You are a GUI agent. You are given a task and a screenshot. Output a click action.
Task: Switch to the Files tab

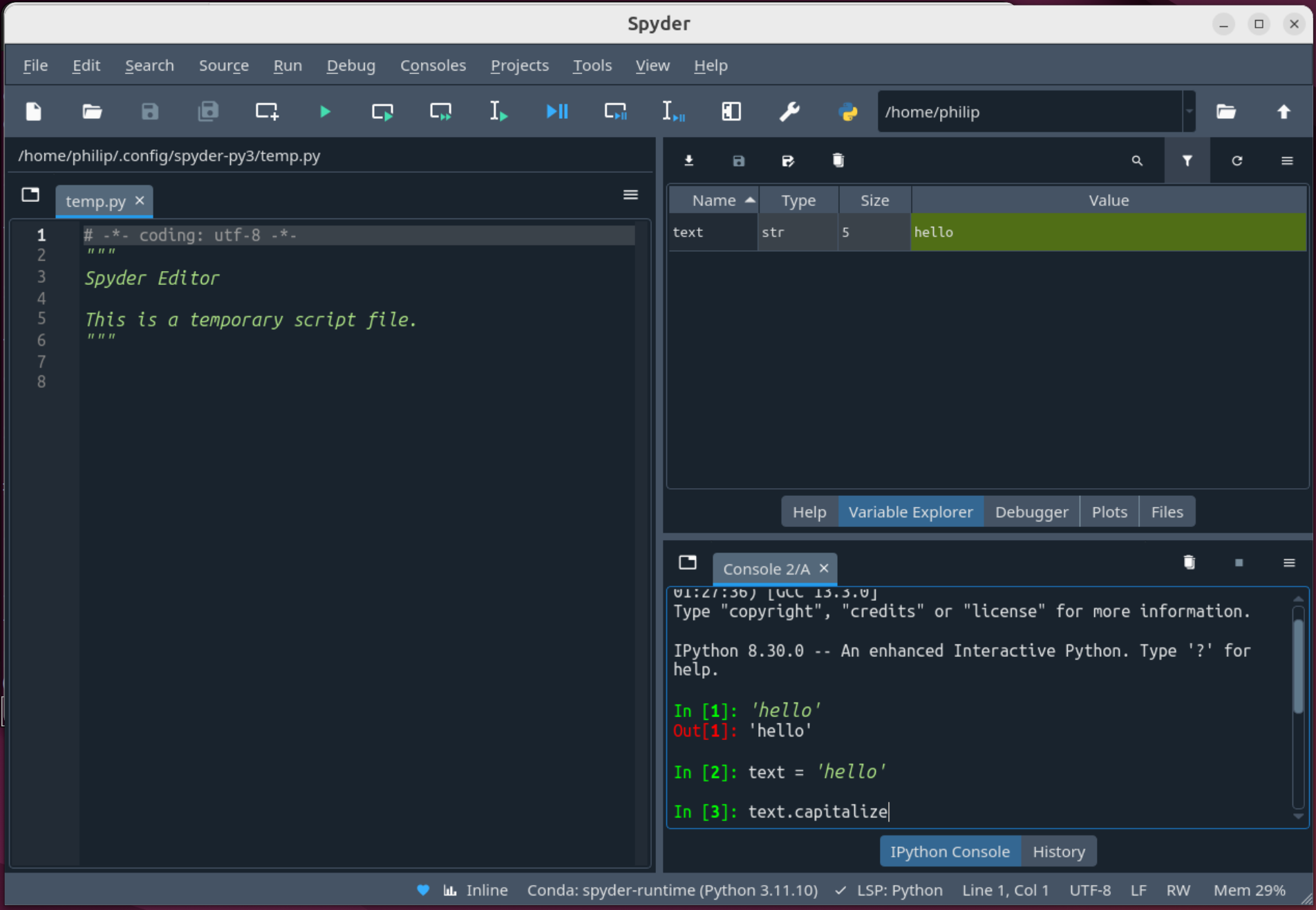[1167, 512]
